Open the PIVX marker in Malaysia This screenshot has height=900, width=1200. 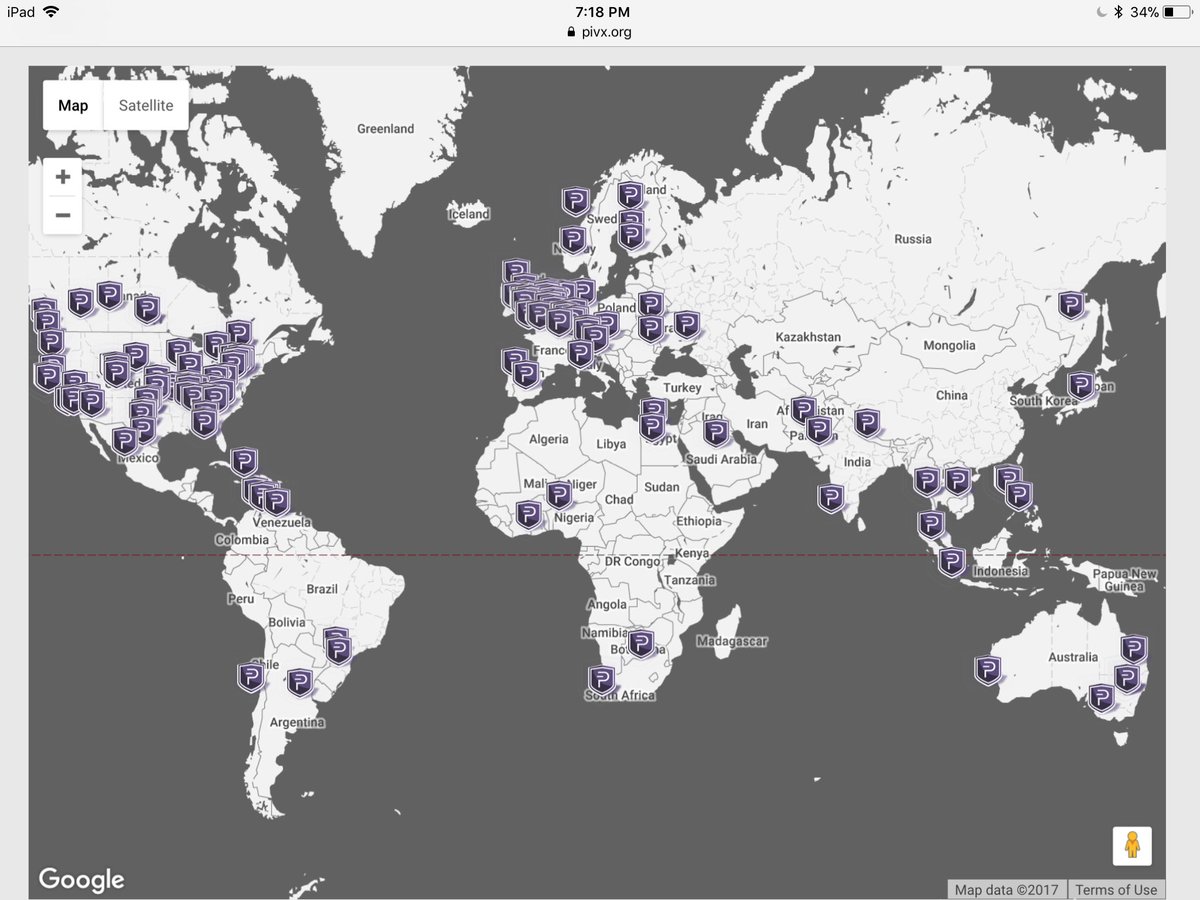931,525
